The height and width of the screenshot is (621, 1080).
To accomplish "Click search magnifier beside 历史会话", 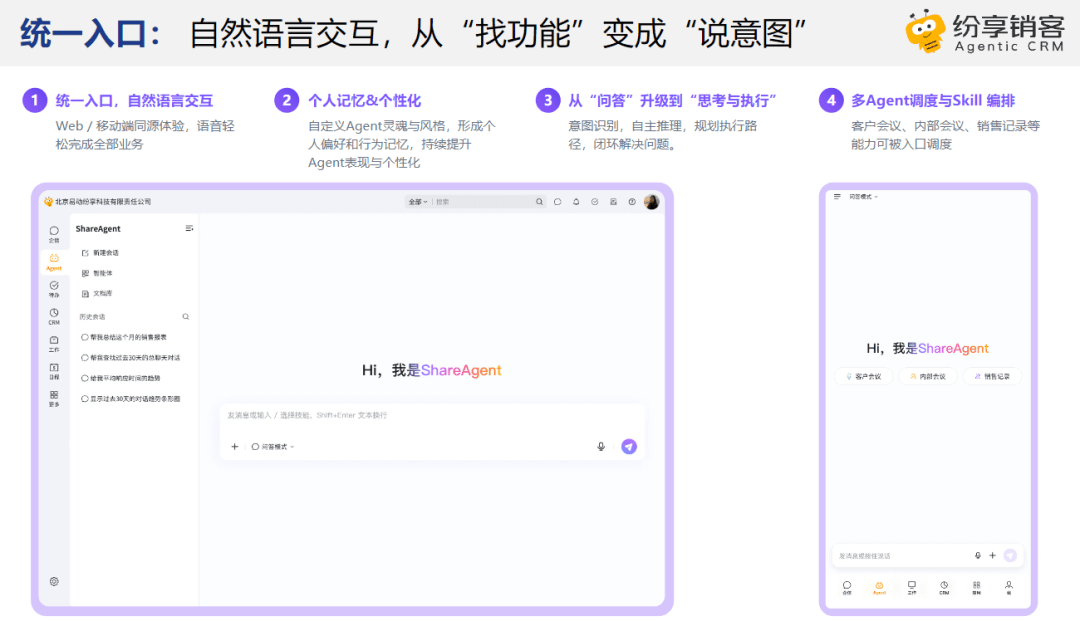I will pos(185,317).
